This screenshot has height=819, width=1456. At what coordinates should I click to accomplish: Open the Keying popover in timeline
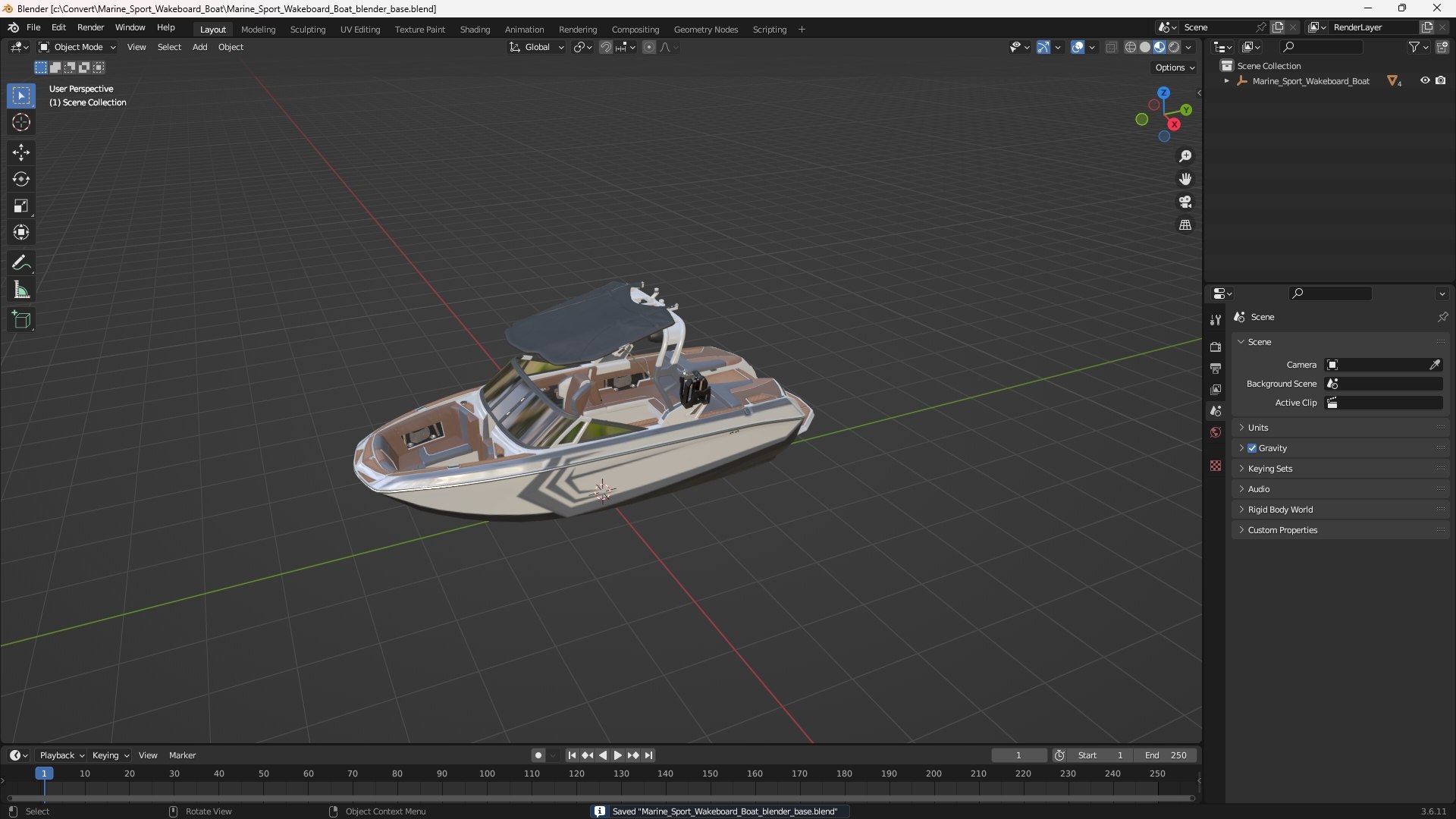click(111, 755)
